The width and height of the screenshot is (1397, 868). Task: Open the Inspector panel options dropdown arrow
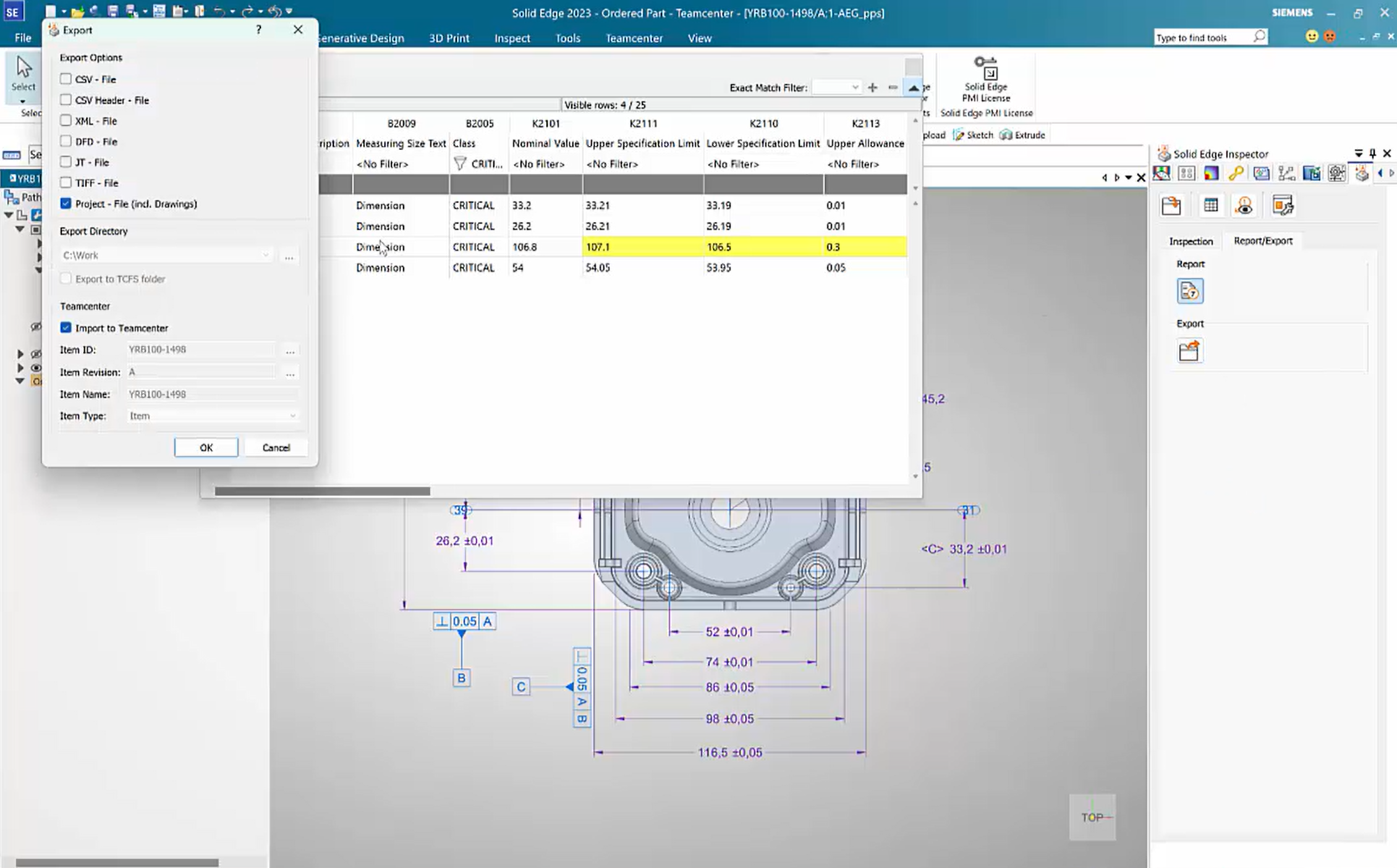pos(1358,153)
